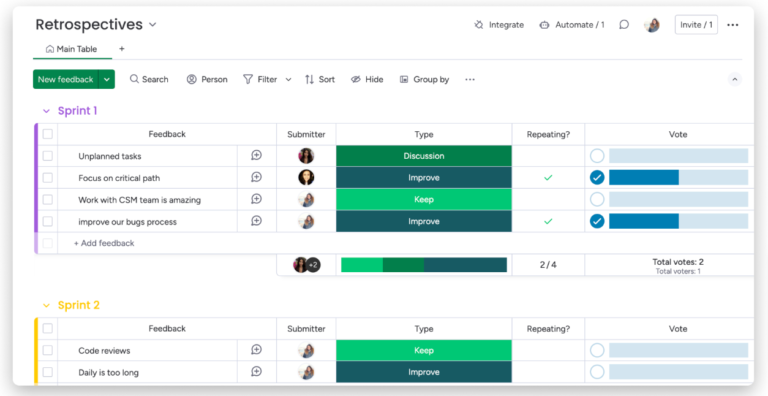Click + Add feedback in Sprint 1

click(104, 243)
